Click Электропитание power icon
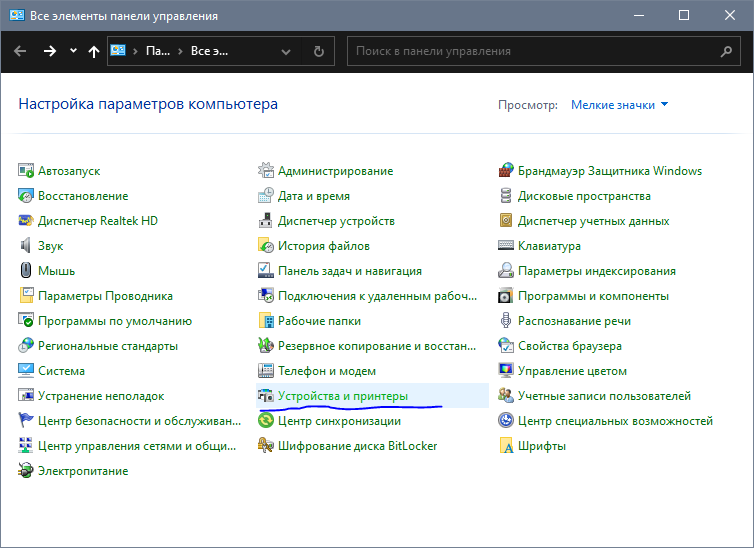754x548 pixels. [x=25, y=471]
